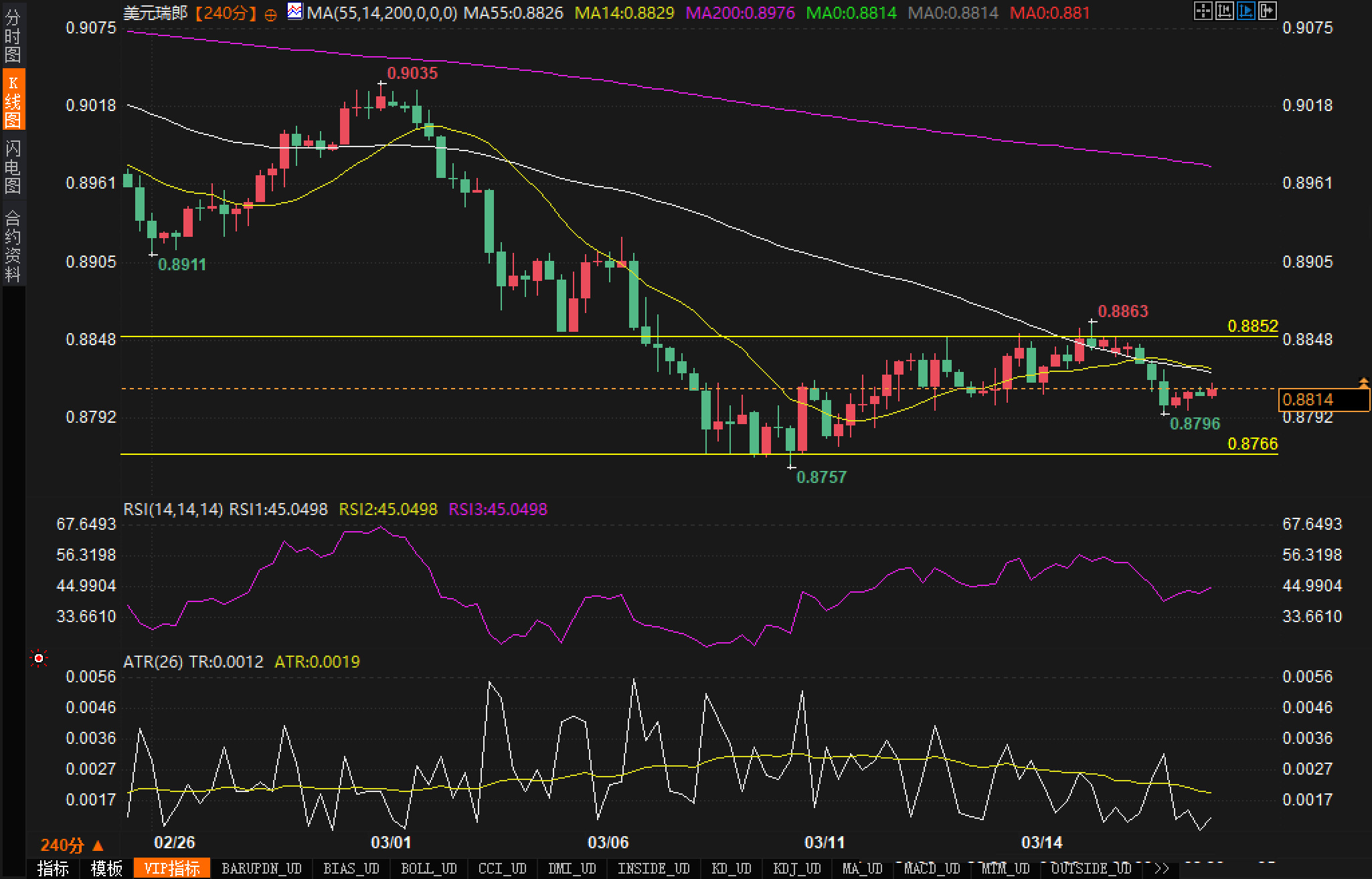Open the 指标 bottom tab

(x=54, y=868)
